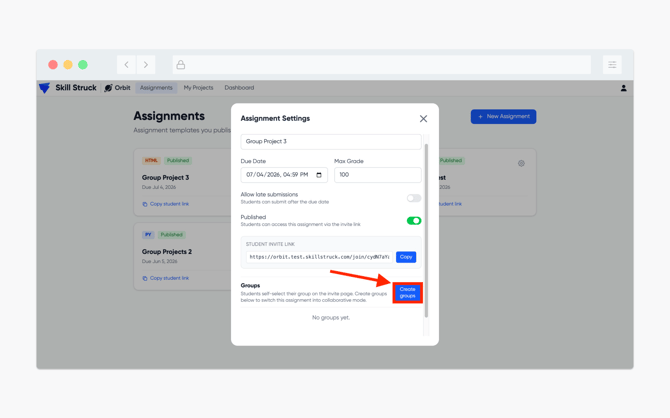
Task: Click the Published badge on Group Project 3
Action: coord(178,161)
